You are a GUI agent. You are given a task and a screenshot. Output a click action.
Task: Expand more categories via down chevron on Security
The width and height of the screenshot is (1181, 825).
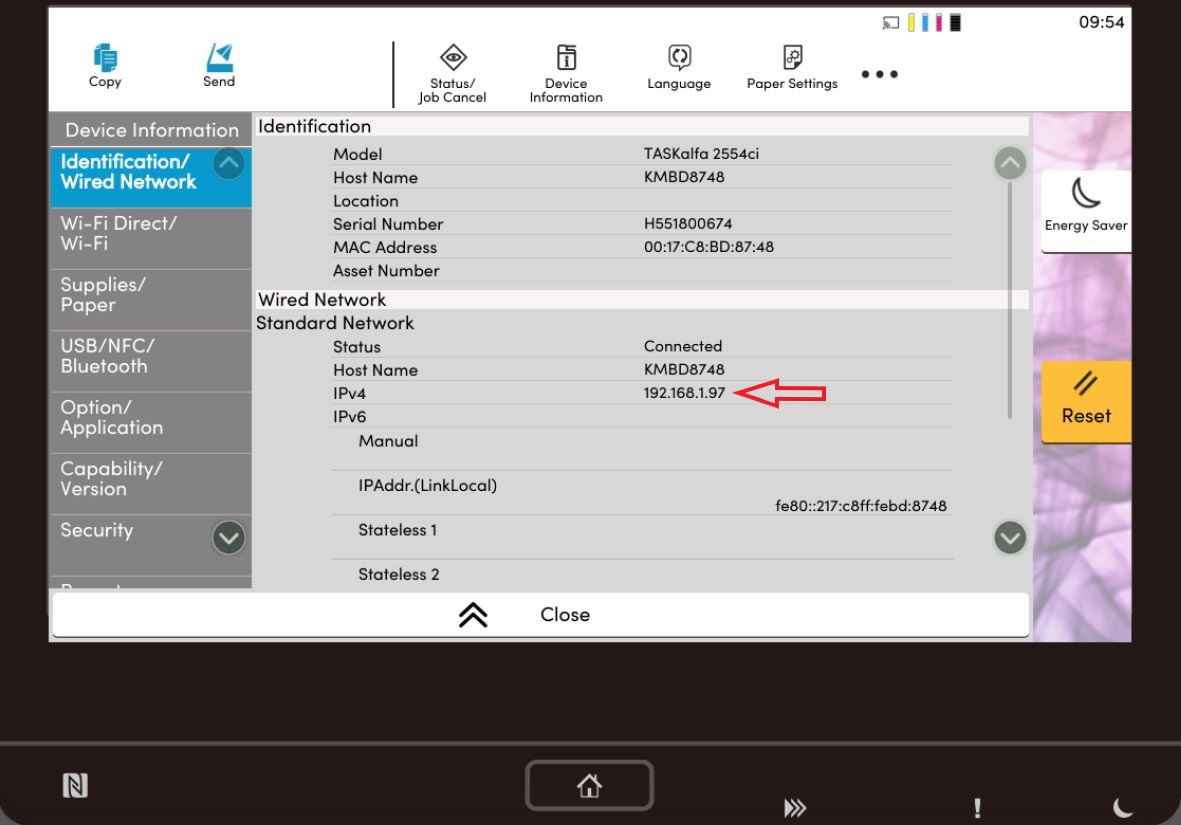pyautogui.click(x=227, y=538)
